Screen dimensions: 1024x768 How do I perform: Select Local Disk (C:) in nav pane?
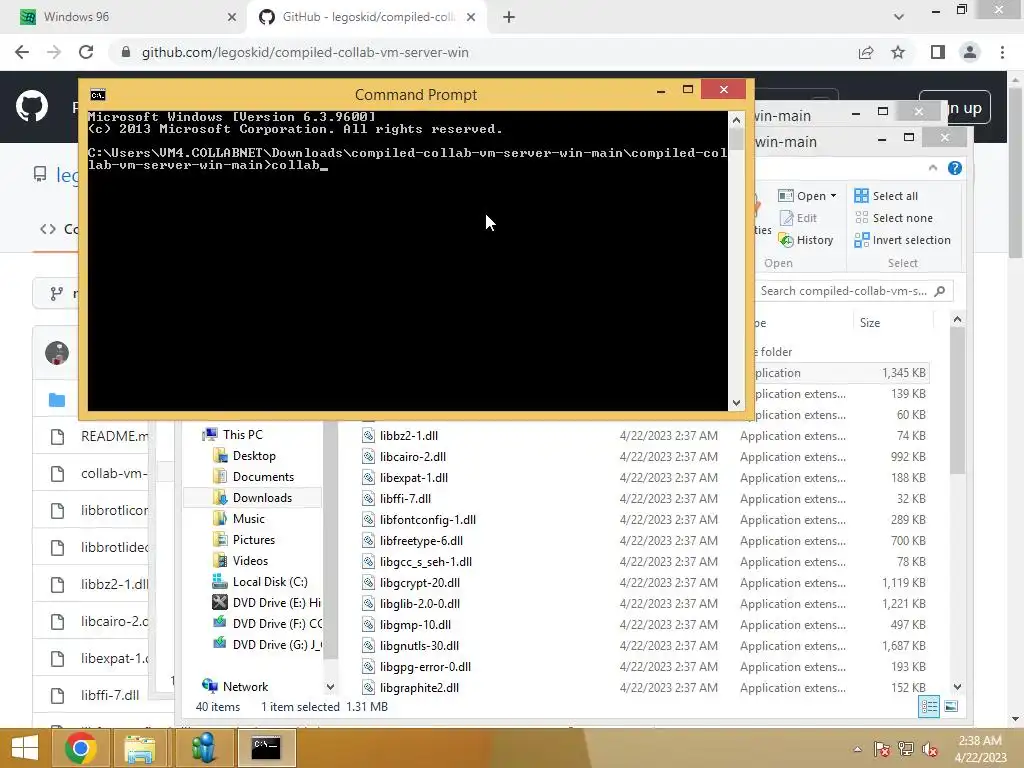[x=270, y=581]
